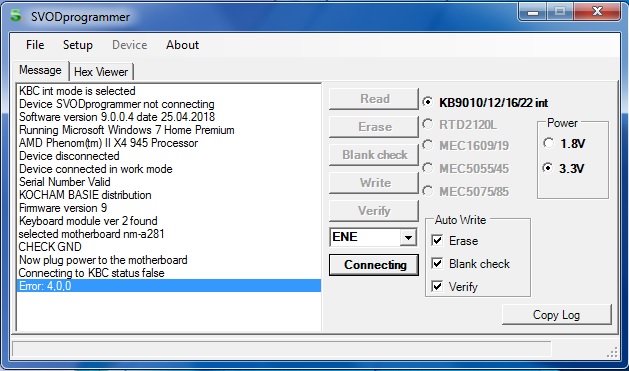Image resolution: width=629 pixels, height=371 pixels.
Task: Open the Device menu
Action: 130,45
